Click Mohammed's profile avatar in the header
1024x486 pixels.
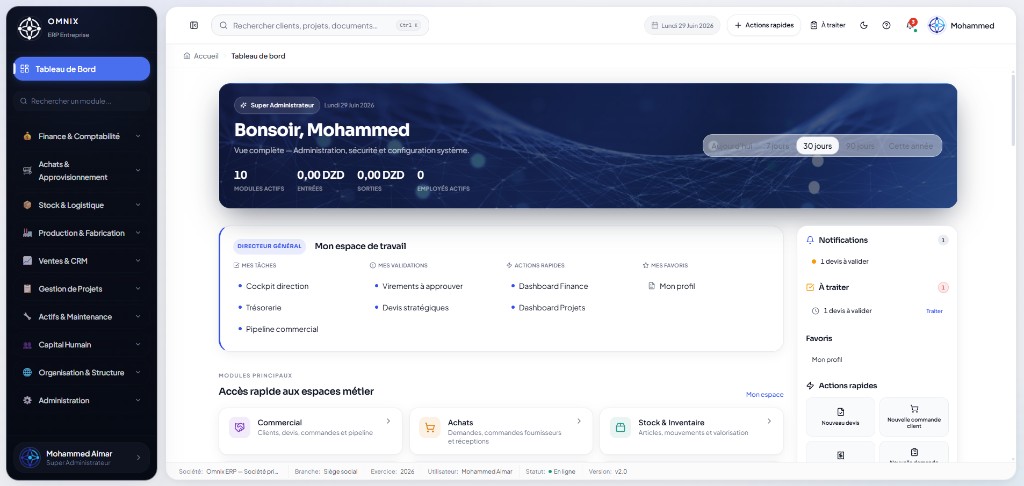(x=936, y=25)
